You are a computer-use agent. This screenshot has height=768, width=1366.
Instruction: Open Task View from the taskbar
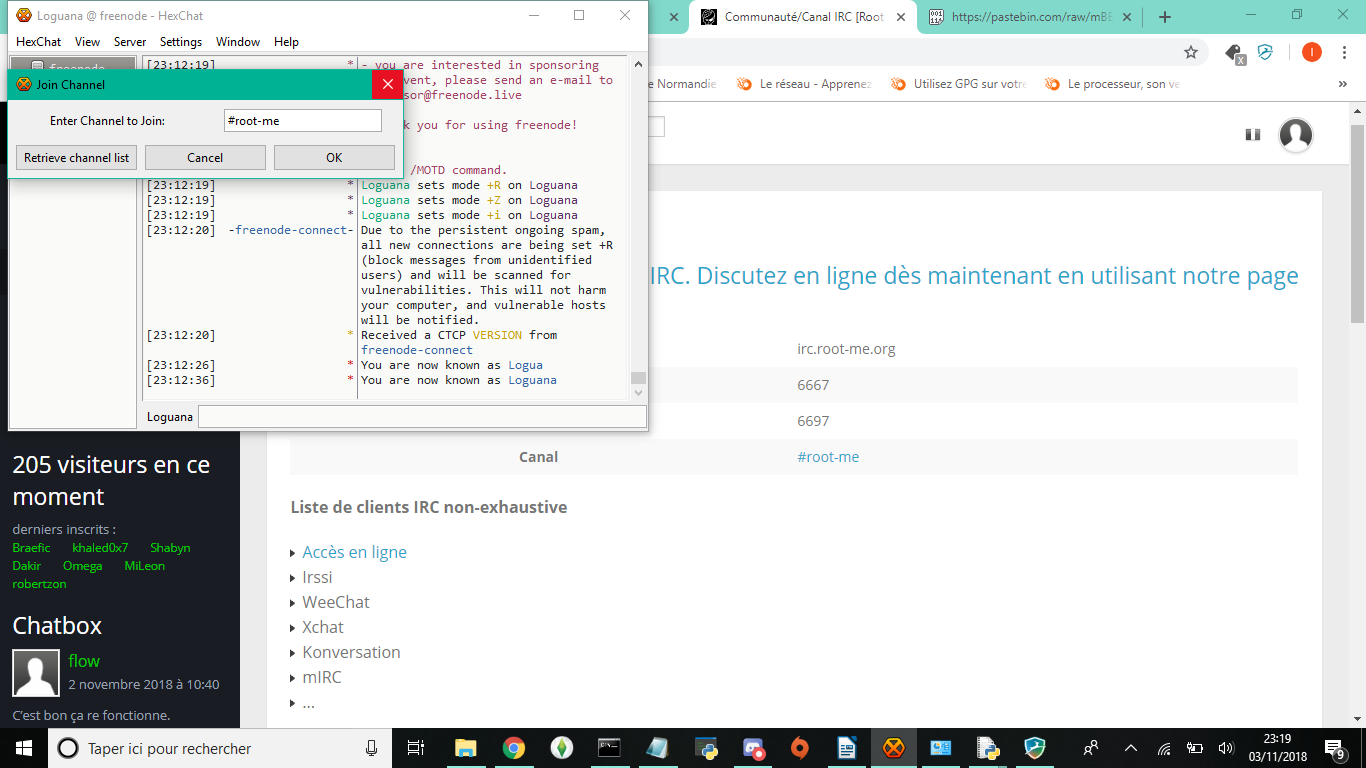[x=417, y=748]
